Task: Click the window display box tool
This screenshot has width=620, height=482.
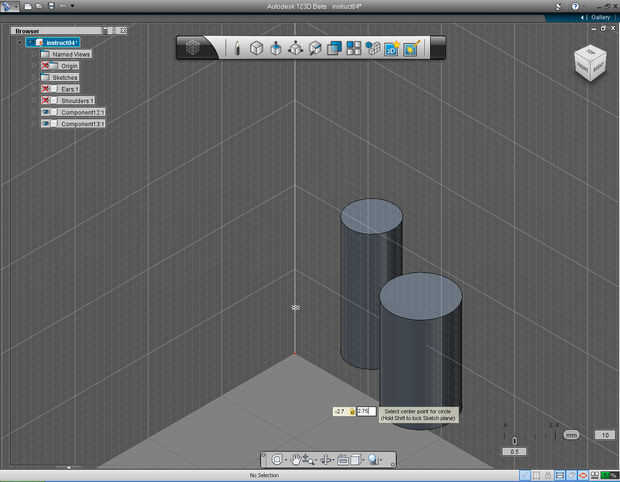Action: (x=355, y=460)
